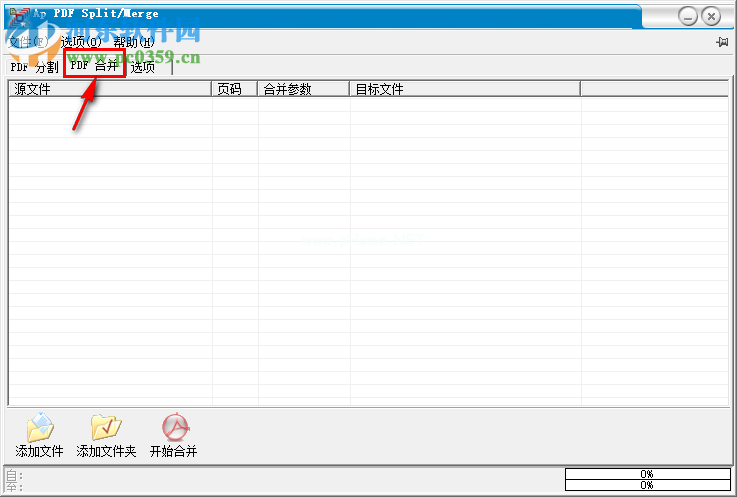Viewport: 737px width, 497px height.
Task: Open the 选项(O) menu
Action: 81,42
